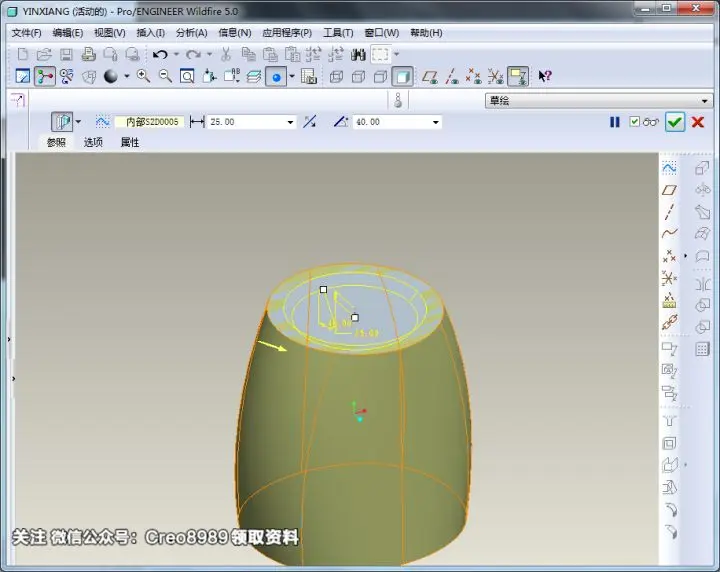Select the zoom in magnifier
The width and height of the screenshot is (720, 572).
(143, 76)
